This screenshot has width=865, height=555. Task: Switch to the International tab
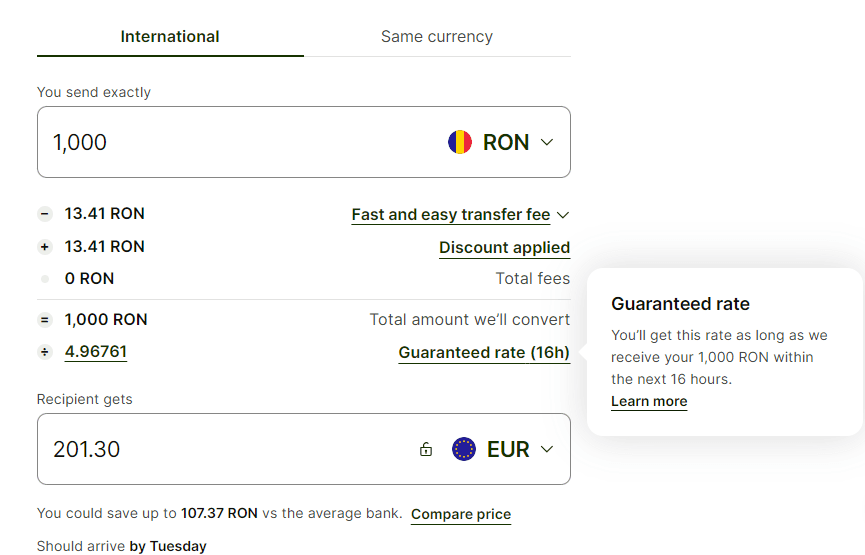pyautogui.click(x=170, y=37)
